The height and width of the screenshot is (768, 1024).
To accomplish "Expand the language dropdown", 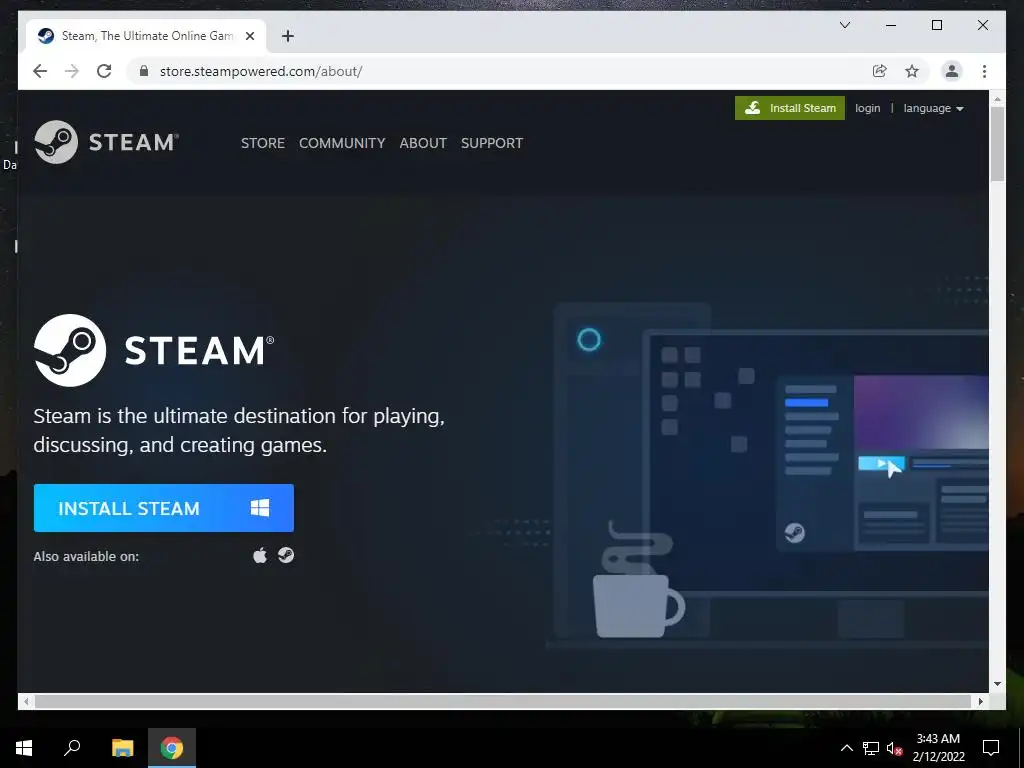I will tap(933, 108).
